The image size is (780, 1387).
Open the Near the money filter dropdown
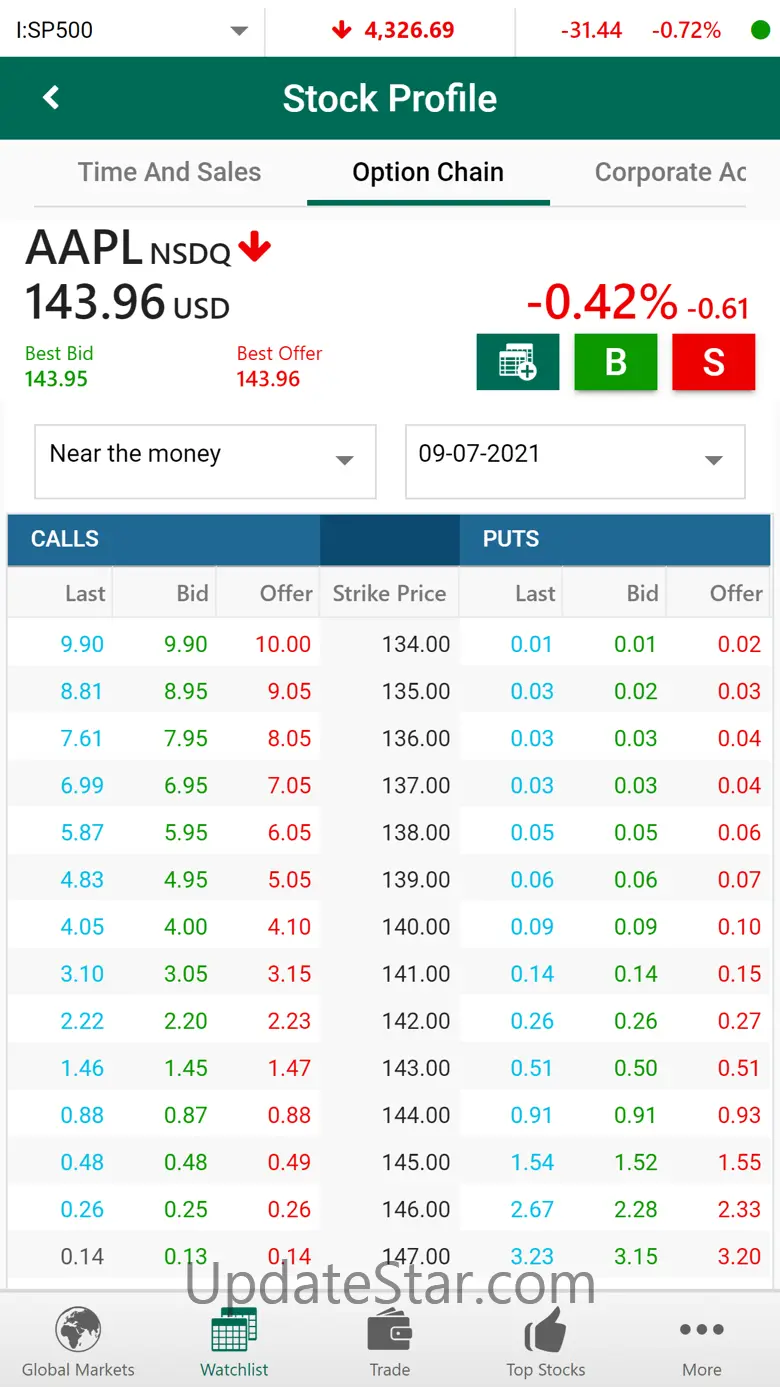click(205, 461)
